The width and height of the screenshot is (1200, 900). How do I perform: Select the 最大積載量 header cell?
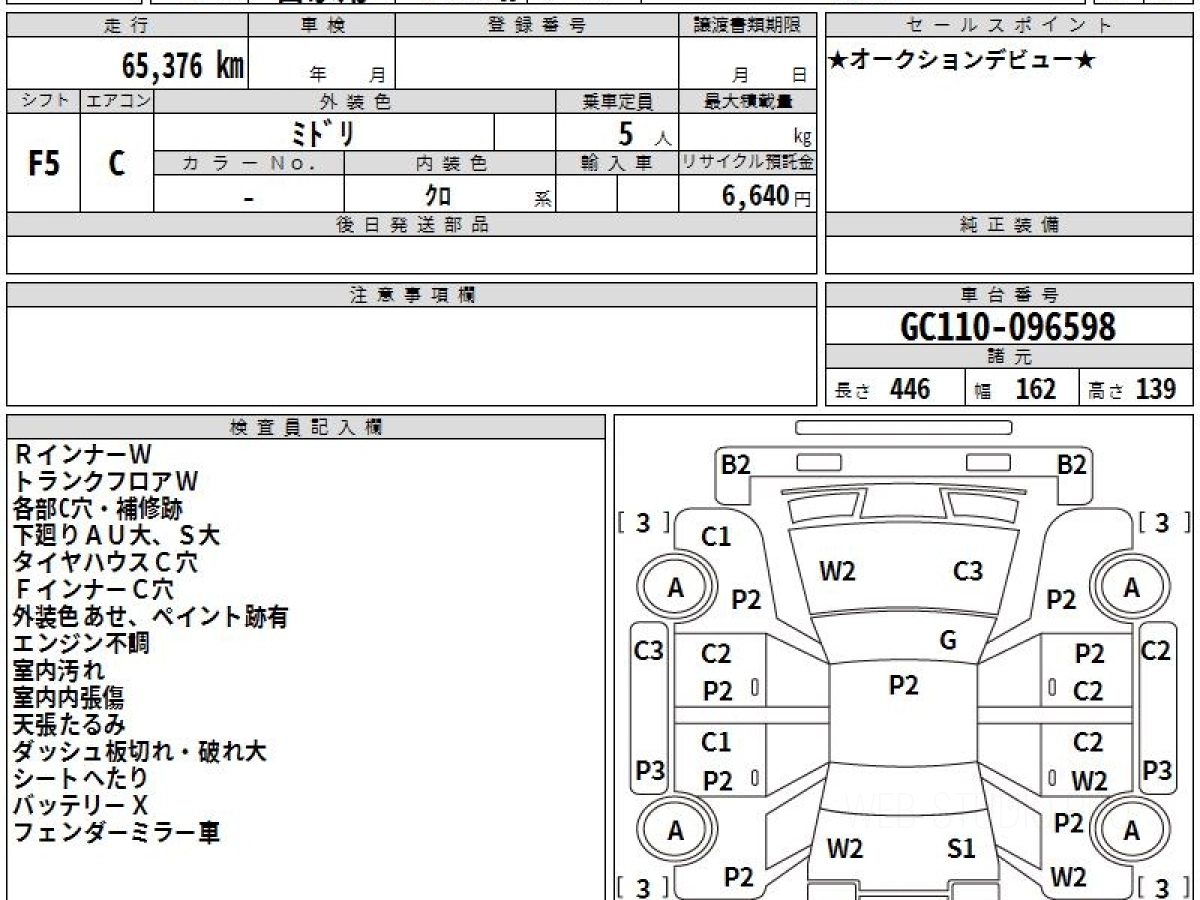tap(747, 101)
